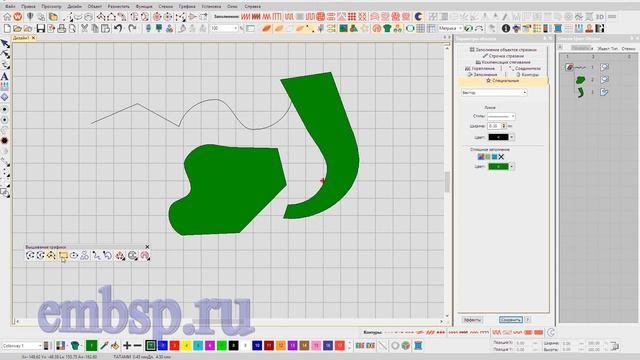Open the fill color dropdown arrow

pyautogui.click(x=512, y=167)
